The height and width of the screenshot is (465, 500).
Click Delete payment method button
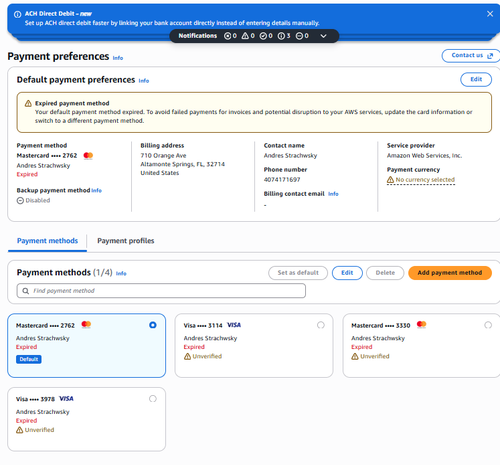pyautogui.click(x=385, y=273)
